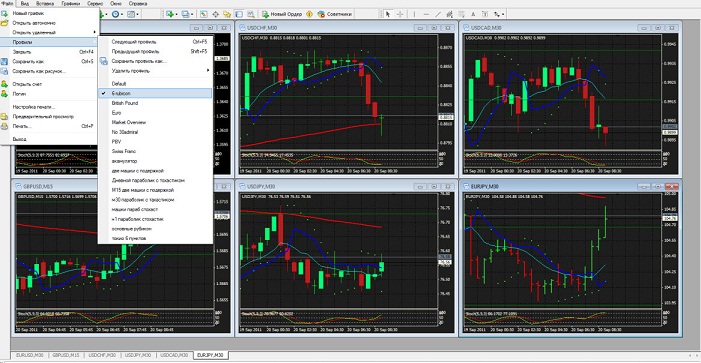Select the text 'A' drawing tool
Image resolution: width=701 pixels, height=363 pixels.
[x=473, y=14]
